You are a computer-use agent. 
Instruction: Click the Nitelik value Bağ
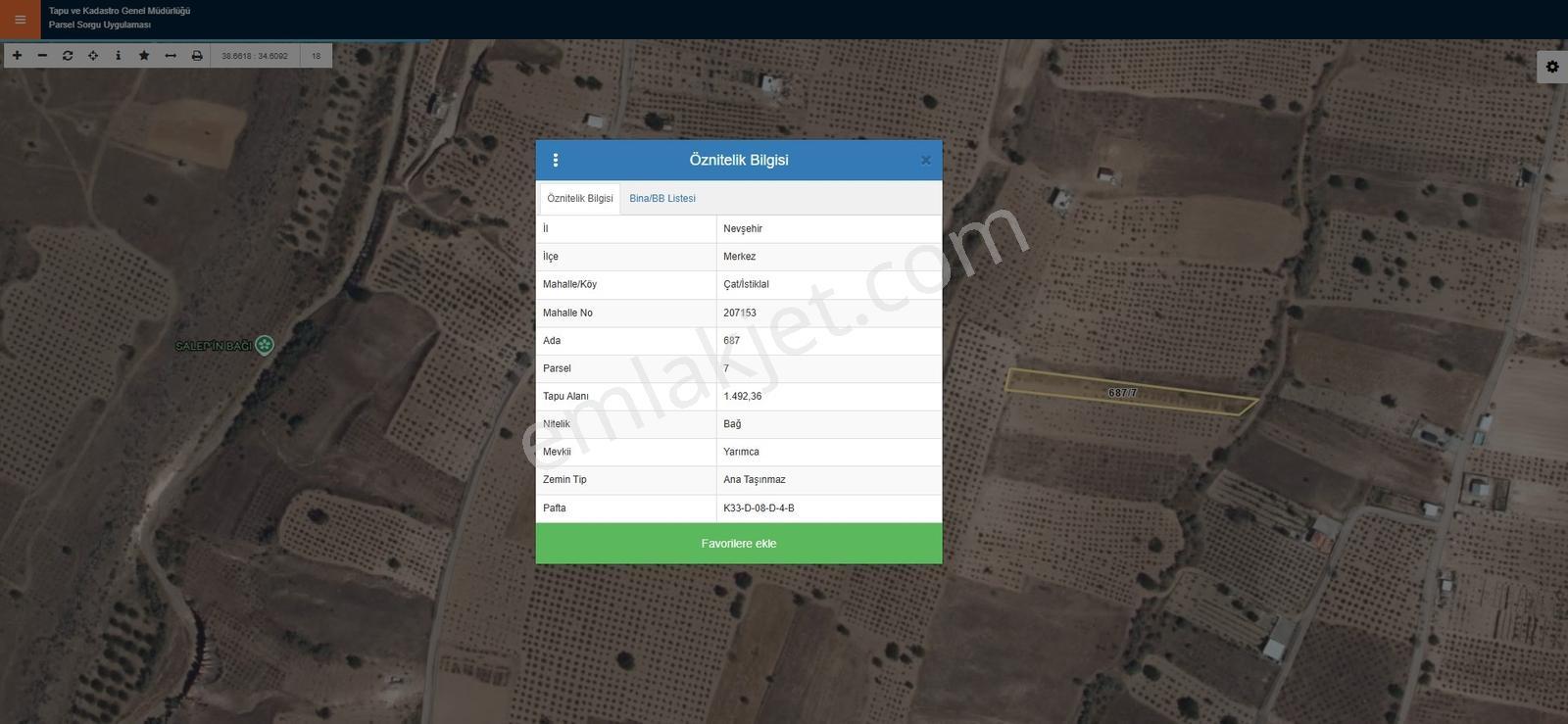[x=732, y=424]
